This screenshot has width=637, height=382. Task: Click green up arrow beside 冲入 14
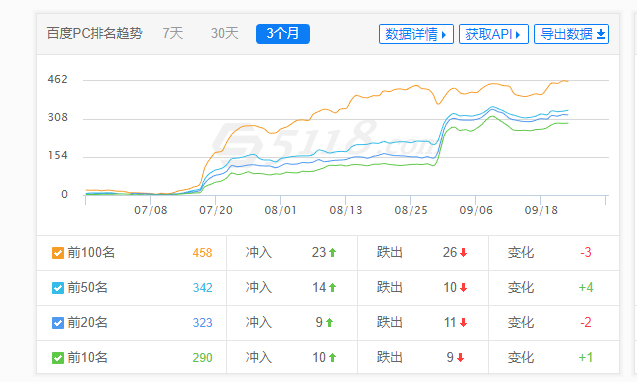pos(332,287)
